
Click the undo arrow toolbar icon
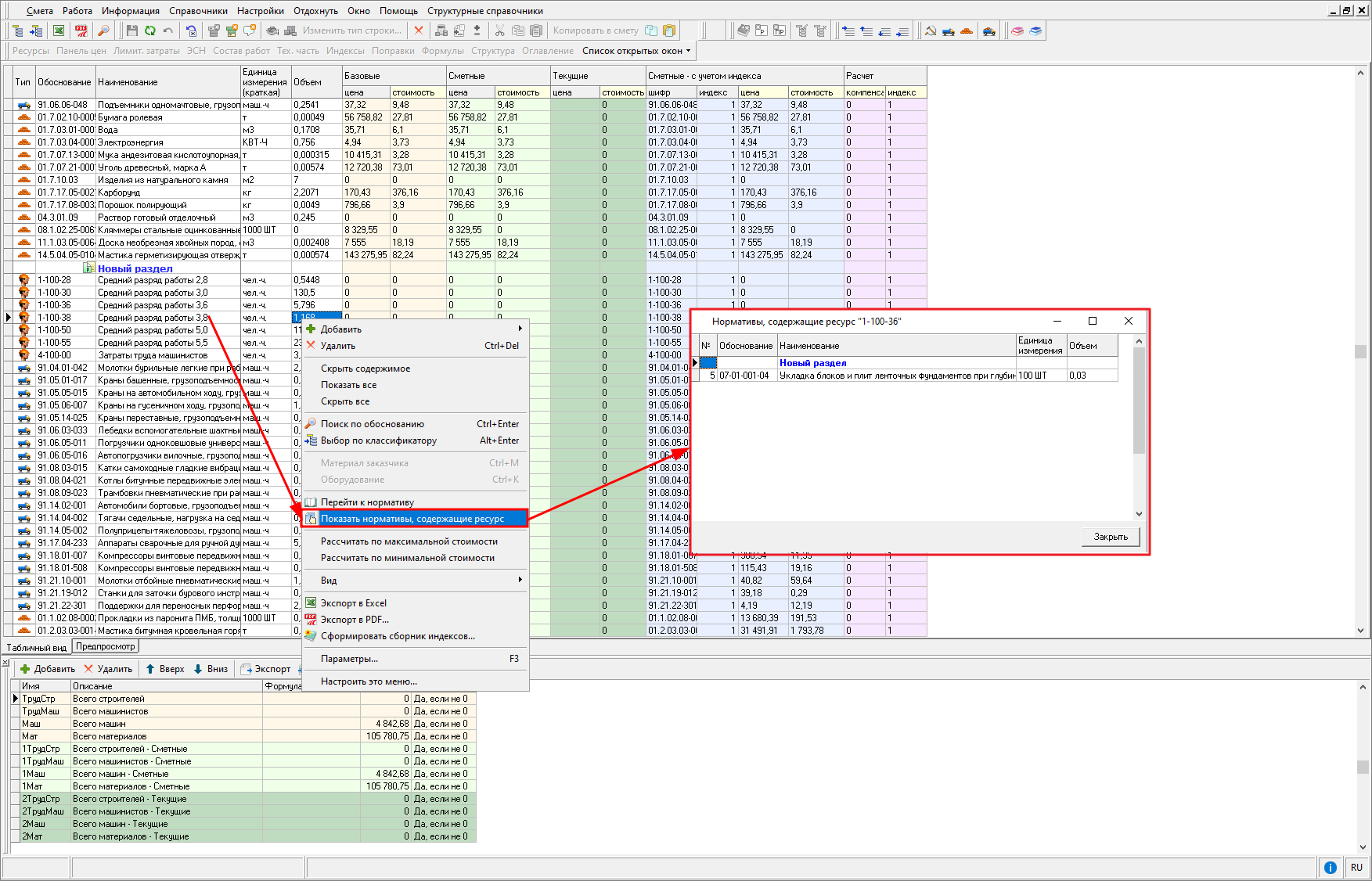click(x=168, y=31)
